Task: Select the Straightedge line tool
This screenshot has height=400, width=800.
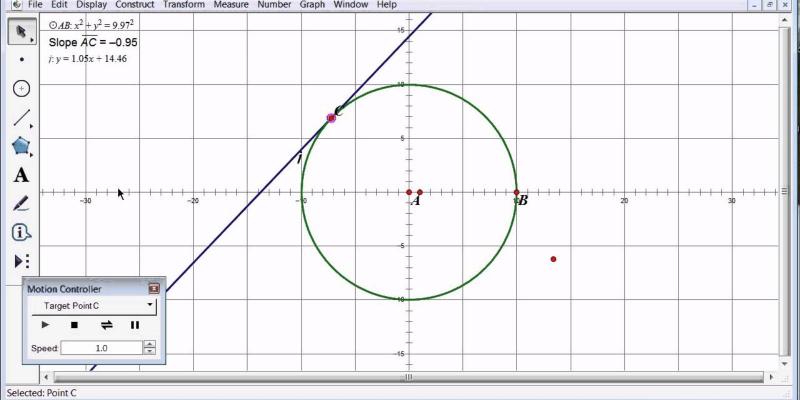Action: pos(21,118)
